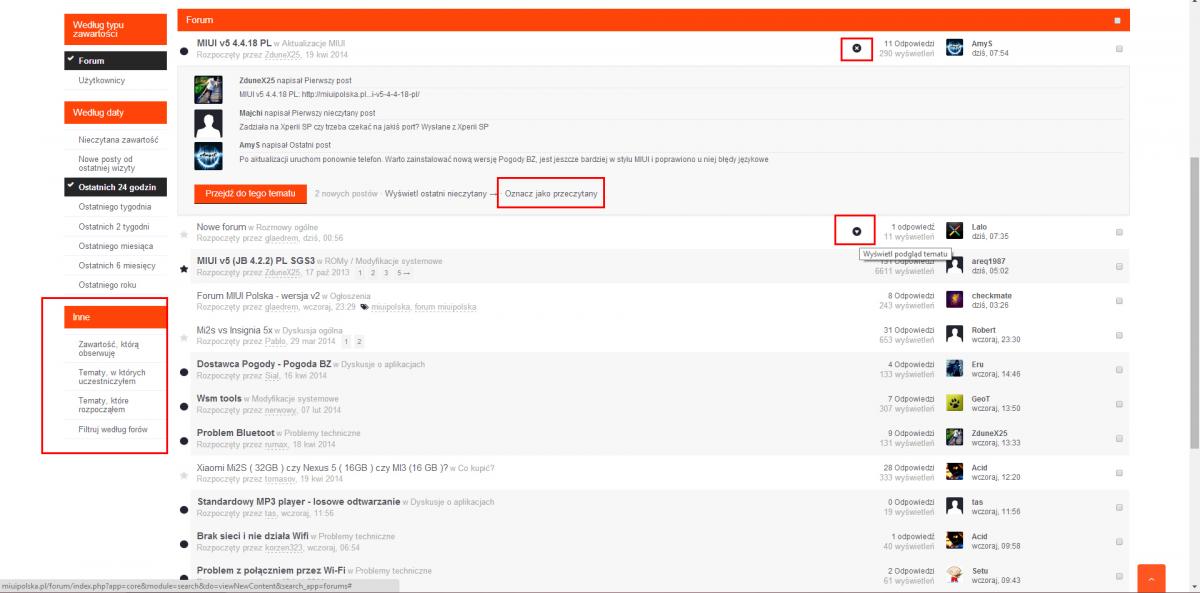1200x593 pixels.
Task: Select Użytkownicy content type filter
Action: click(x=101, y=80)
